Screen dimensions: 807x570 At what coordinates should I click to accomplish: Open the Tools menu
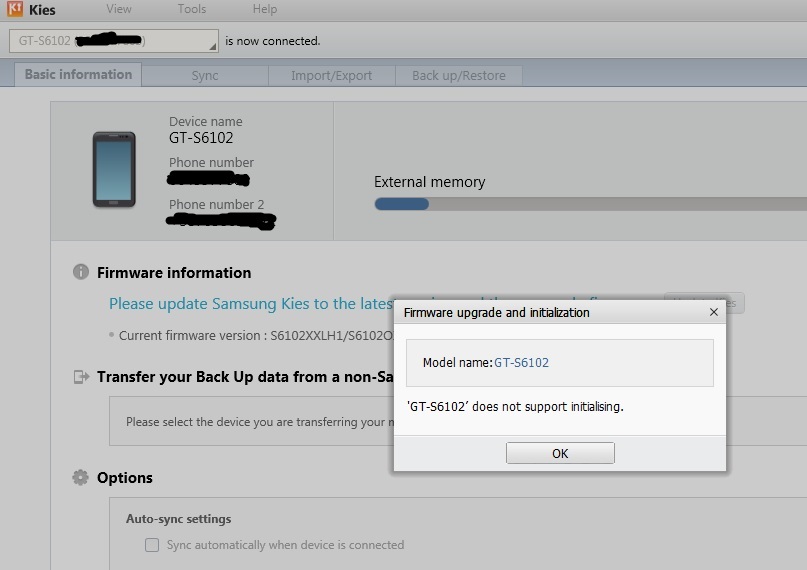click(x=192, y=9)
